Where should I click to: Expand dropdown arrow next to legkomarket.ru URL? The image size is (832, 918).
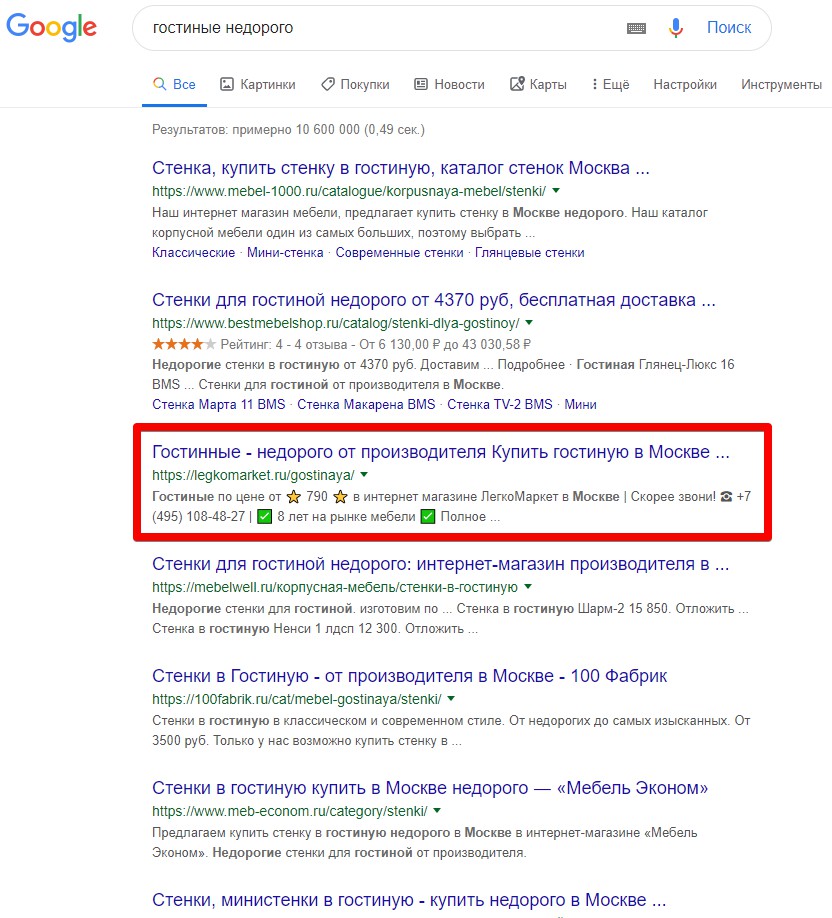(x=364, y=474)
